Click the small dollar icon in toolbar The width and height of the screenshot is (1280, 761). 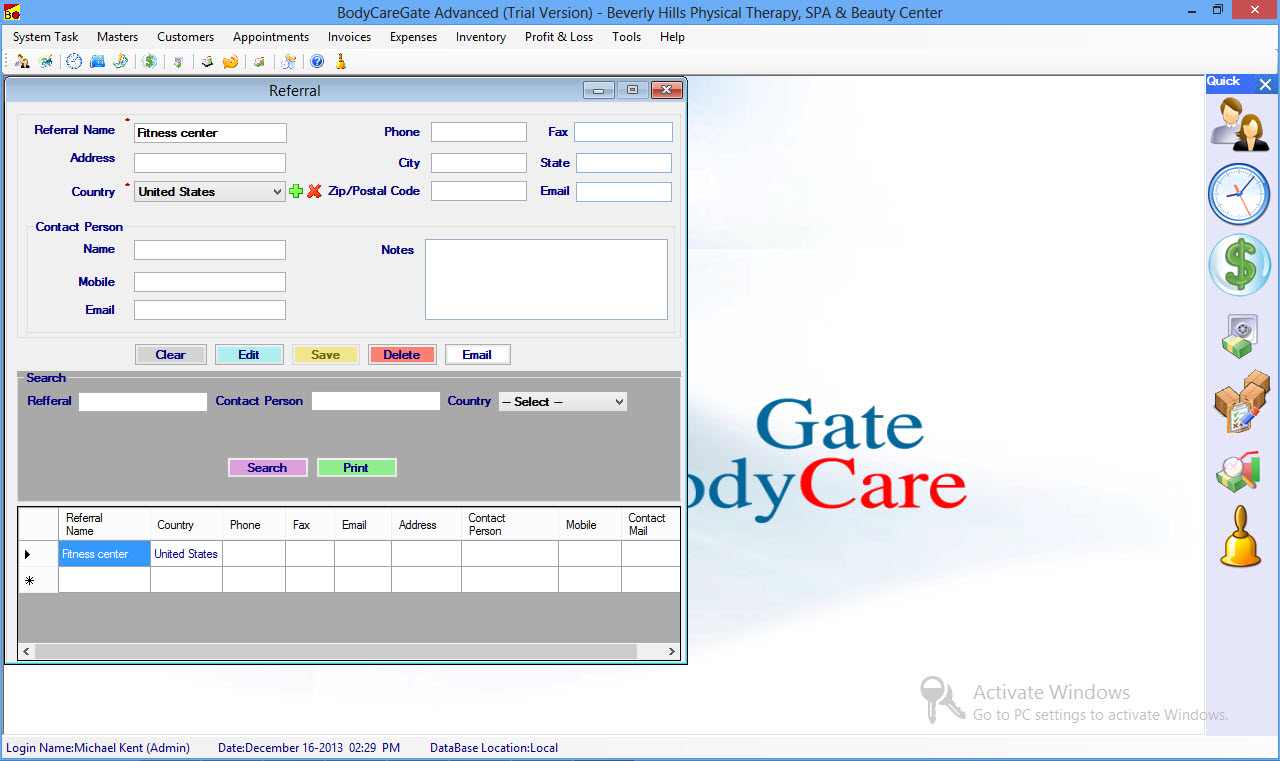(150, 62)
